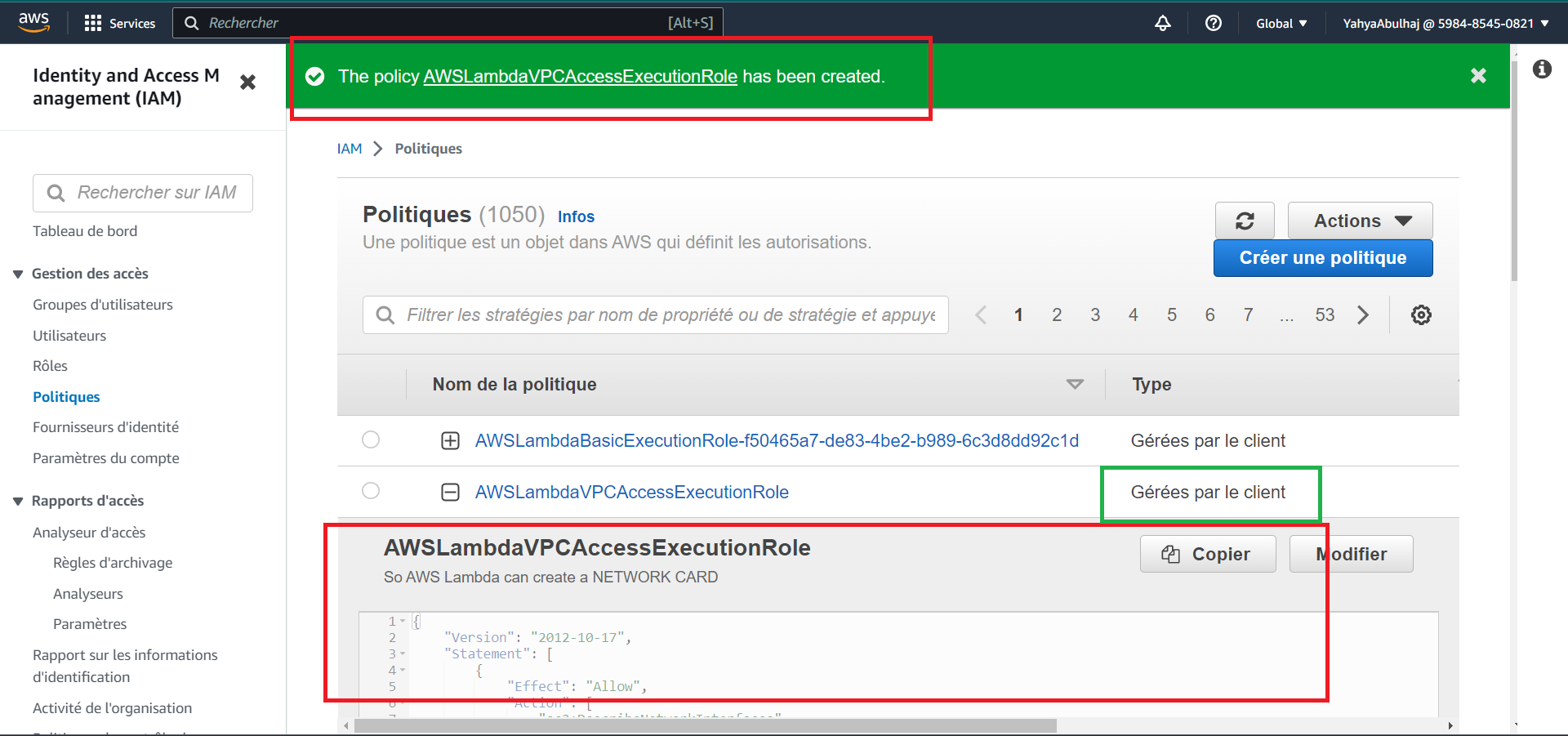The height and width of the screenshot is (736, 1568).
Task: Open Rôles in sidebar
Action: tap(50, 366)
